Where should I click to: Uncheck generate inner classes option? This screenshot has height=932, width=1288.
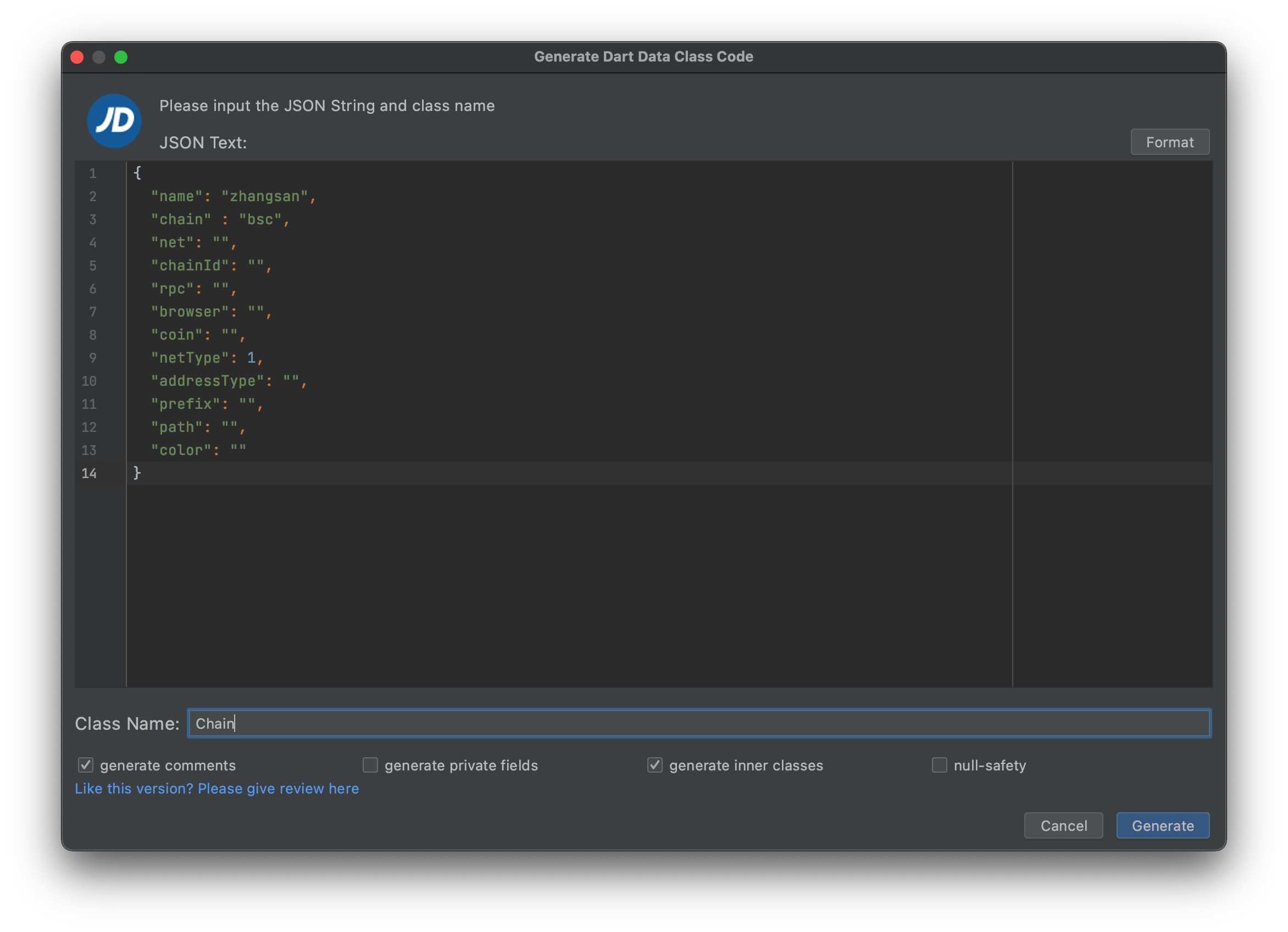(655, 765)
